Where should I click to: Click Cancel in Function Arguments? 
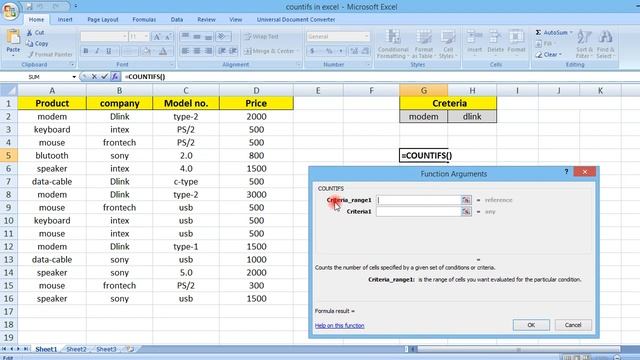point(573,325)
